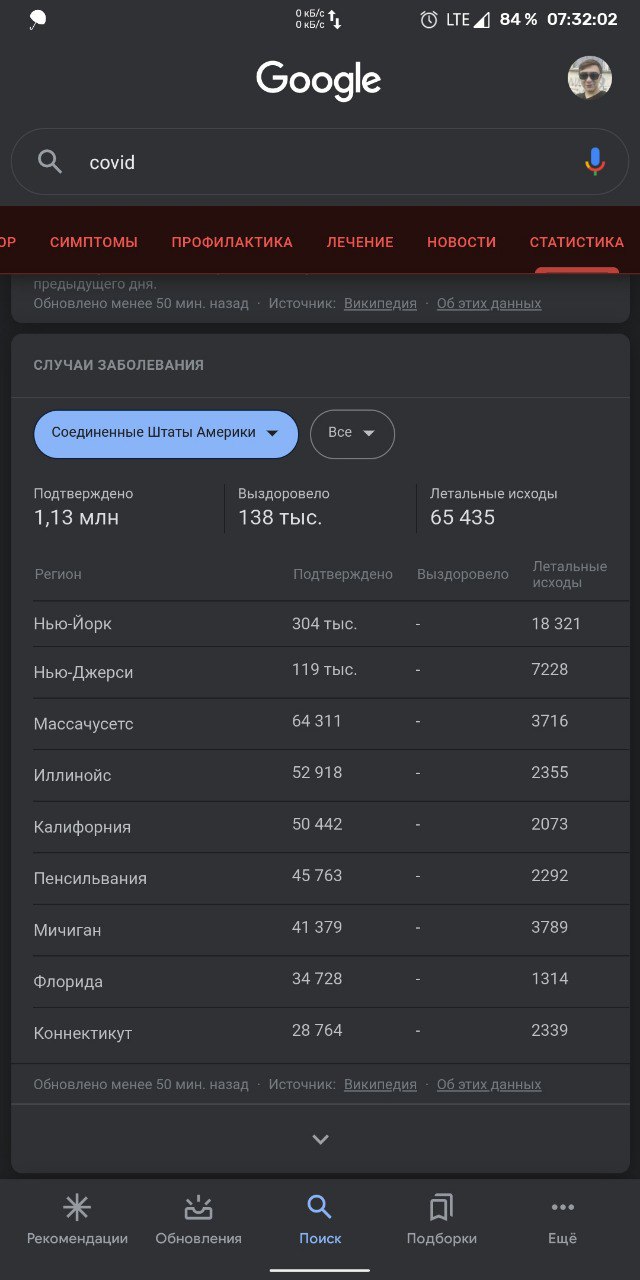Expand the table with down chevron
The image size is (640, 1280).
pos(320,1139)
